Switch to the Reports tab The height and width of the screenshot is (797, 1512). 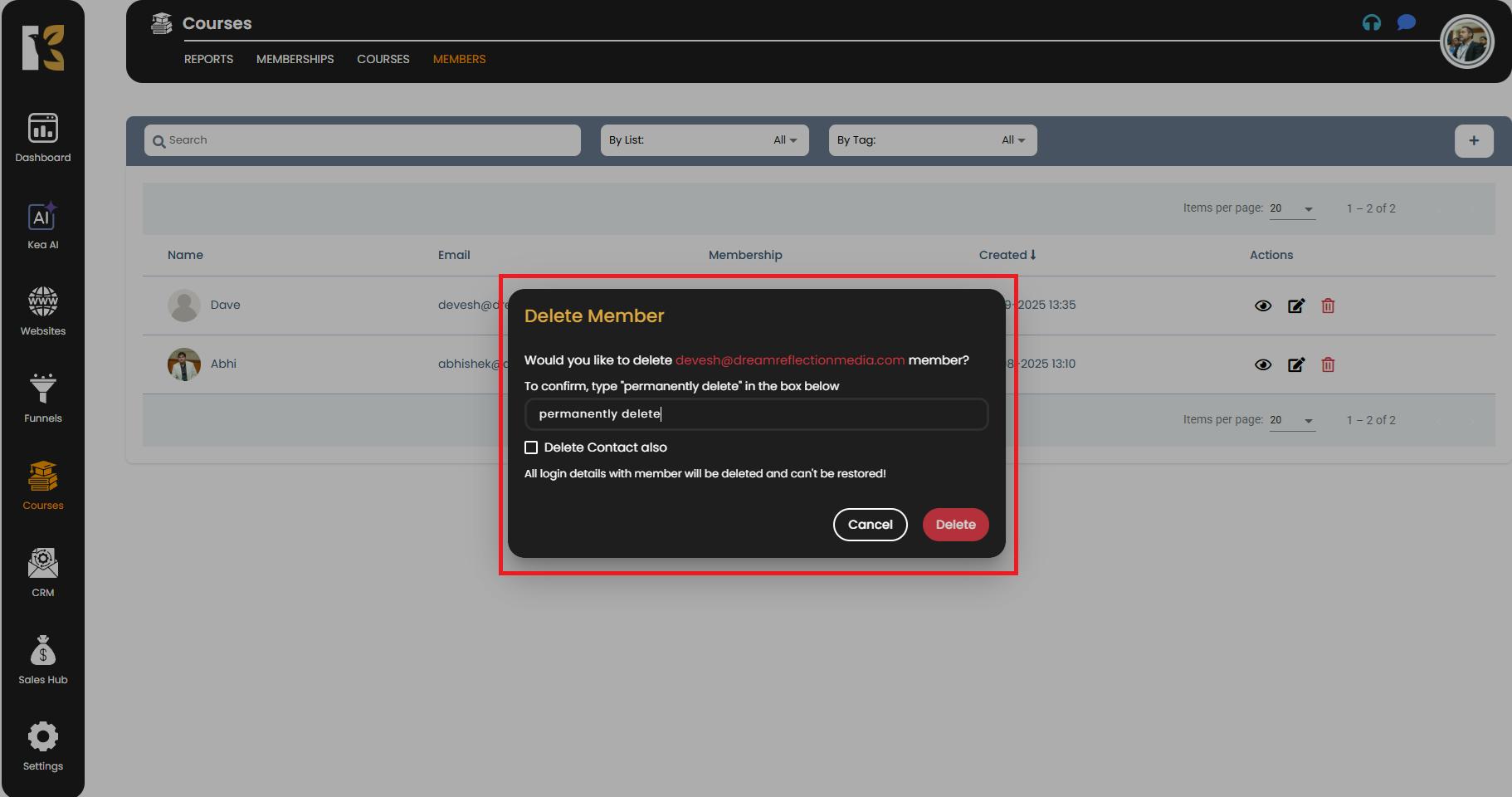click(208, 59)
